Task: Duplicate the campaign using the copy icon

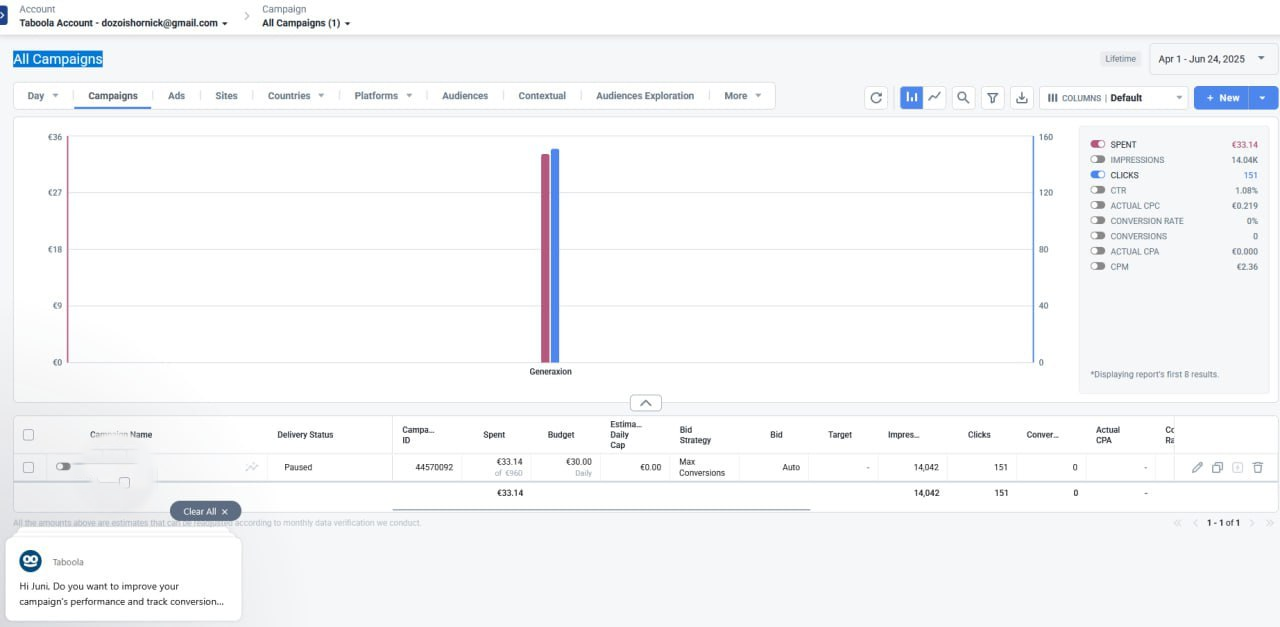Action: tap(1218, 467)
